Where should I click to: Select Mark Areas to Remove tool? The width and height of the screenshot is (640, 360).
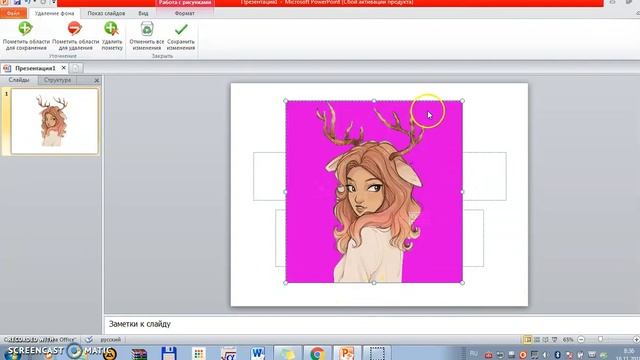pos(76,36)
